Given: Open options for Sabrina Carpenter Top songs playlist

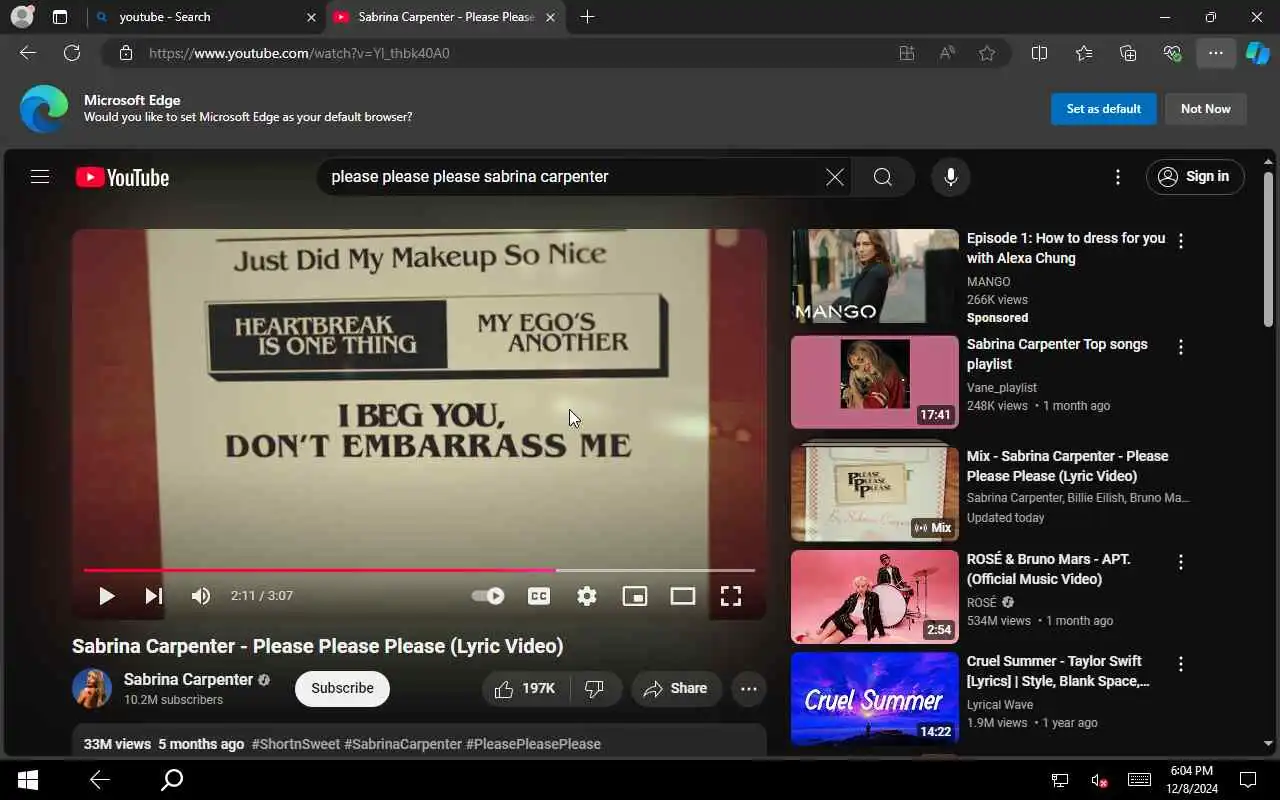Looking at the screenshot, I should pos(1181,347).
